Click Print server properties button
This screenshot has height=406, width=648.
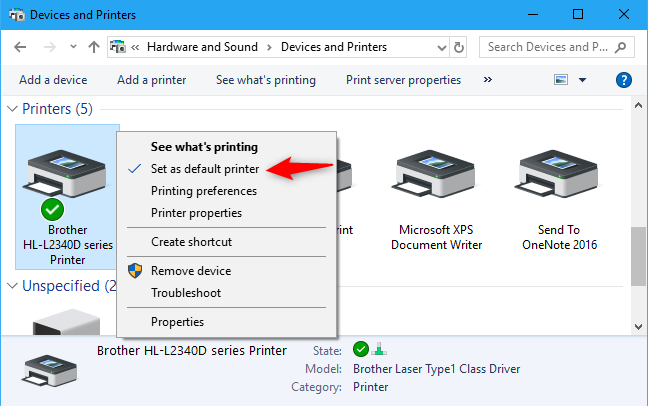click(403, 80)
